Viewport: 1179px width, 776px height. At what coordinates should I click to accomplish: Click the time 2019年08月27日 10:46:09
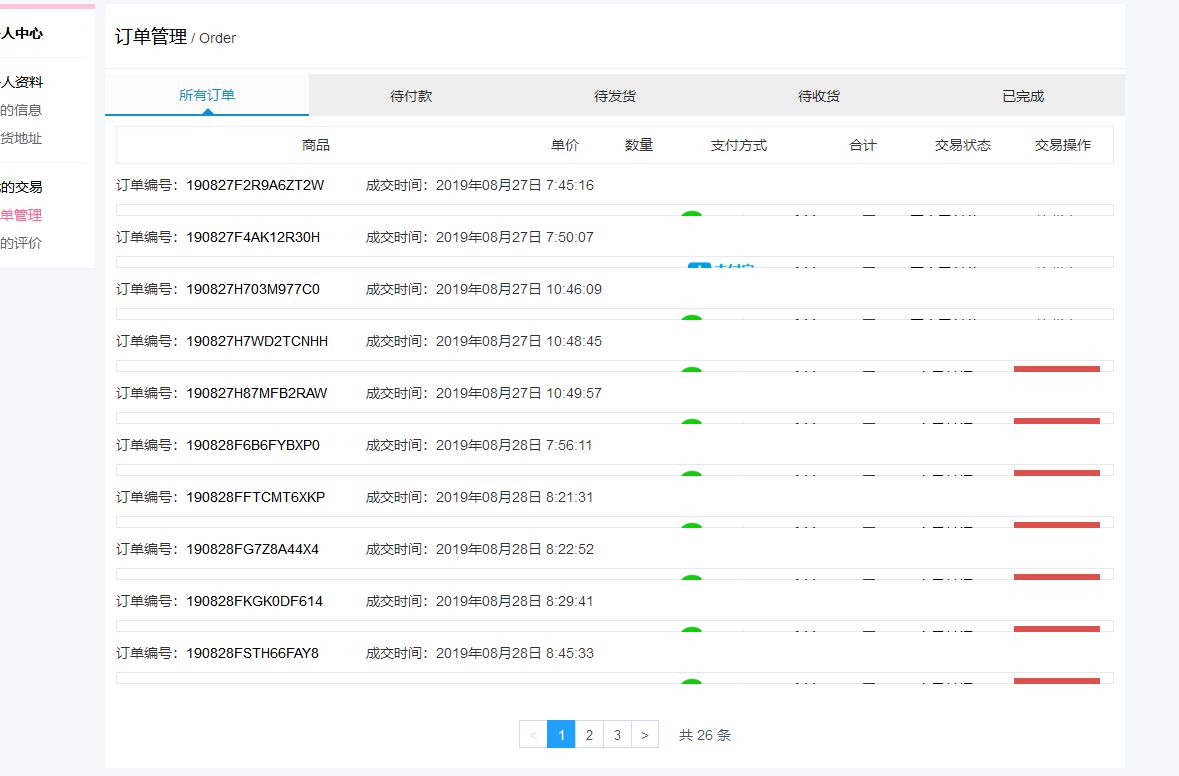519,289
